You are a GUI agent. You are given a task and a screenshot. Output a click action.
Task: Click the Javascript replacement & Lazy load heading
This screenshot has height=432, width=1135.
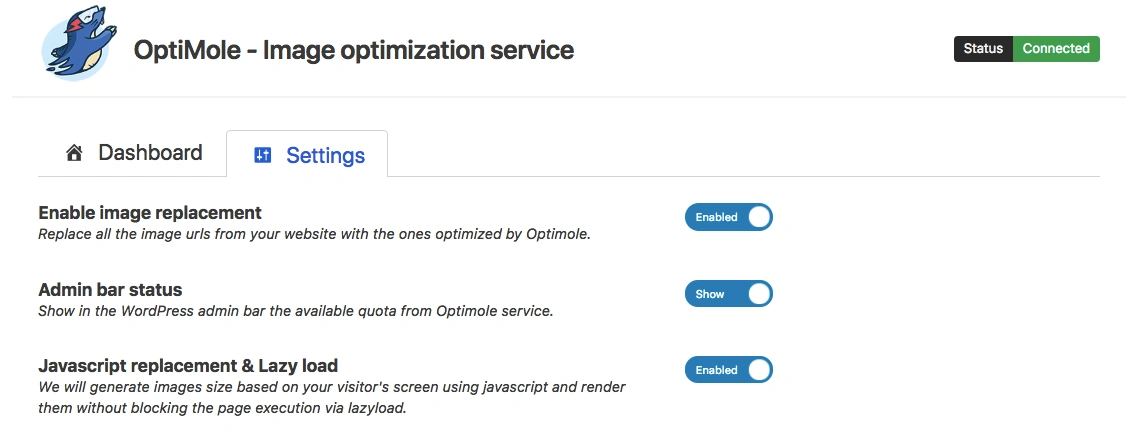tap(188, 365)
